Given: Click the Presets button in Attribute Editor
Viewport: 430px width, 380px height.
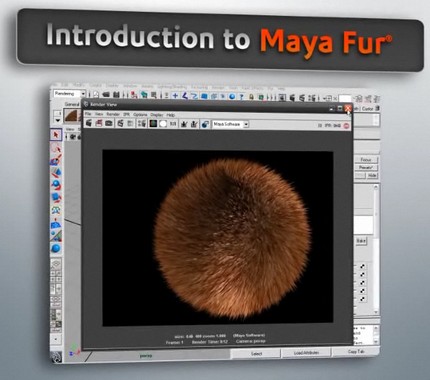Looking at the screenshot, I should (366, 167).
